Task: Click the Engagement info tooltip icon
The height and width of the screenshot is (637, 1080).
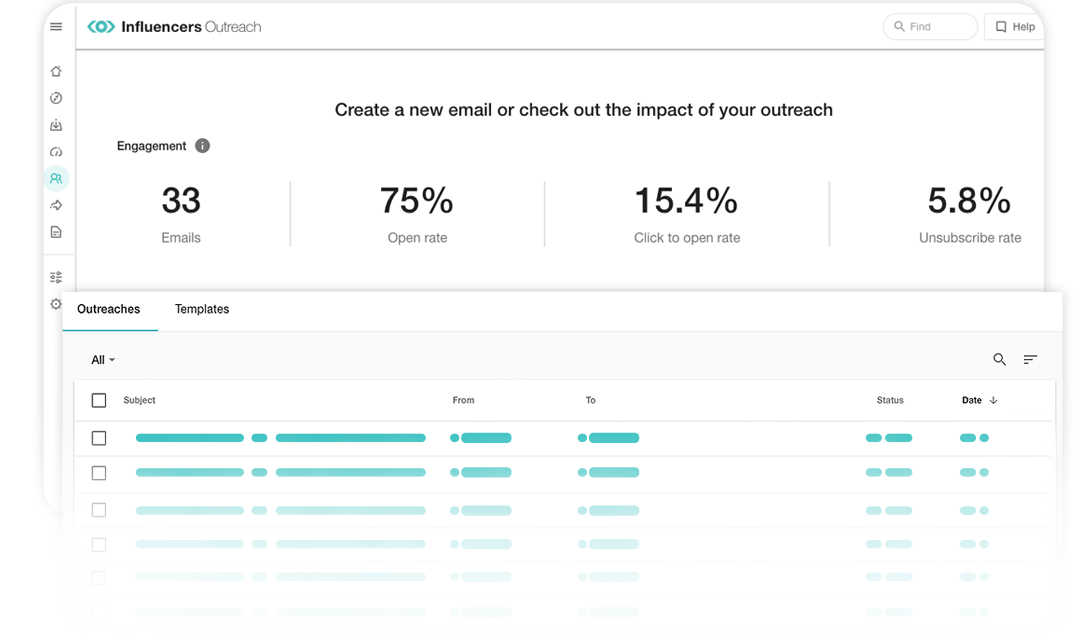Action: (x=202, y=145)
